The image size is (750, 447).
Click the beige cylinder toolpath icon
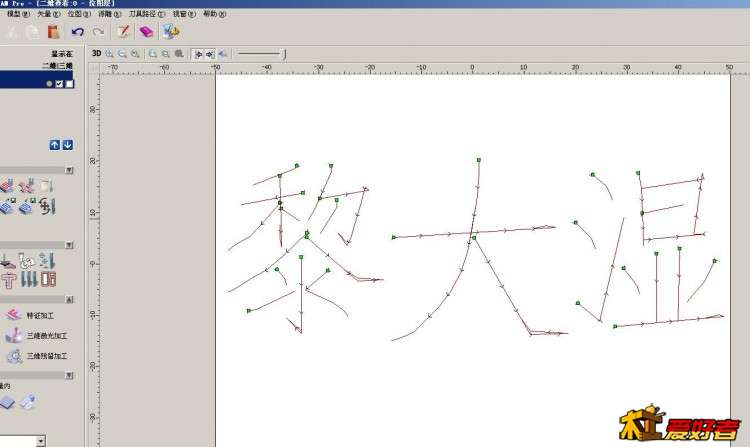pos(47,185)
